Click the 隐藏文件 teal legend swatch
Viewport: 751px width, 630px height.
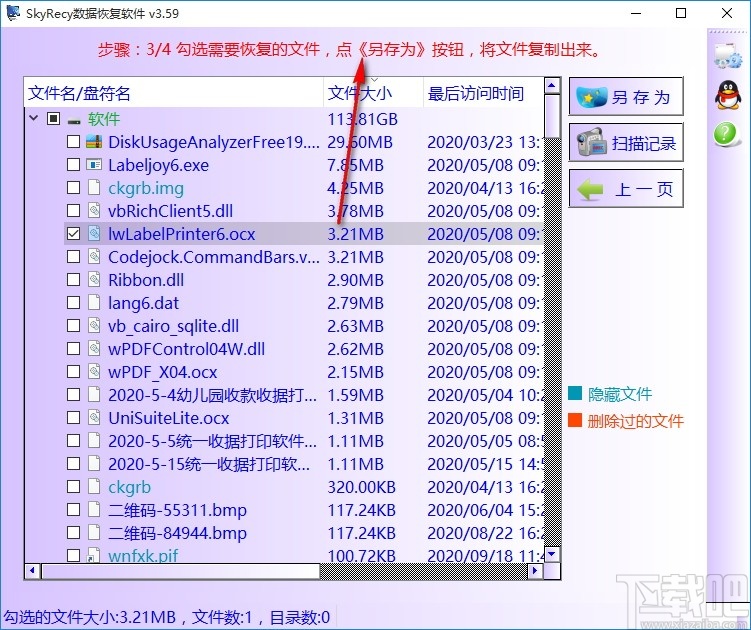[x=575, y=393]
